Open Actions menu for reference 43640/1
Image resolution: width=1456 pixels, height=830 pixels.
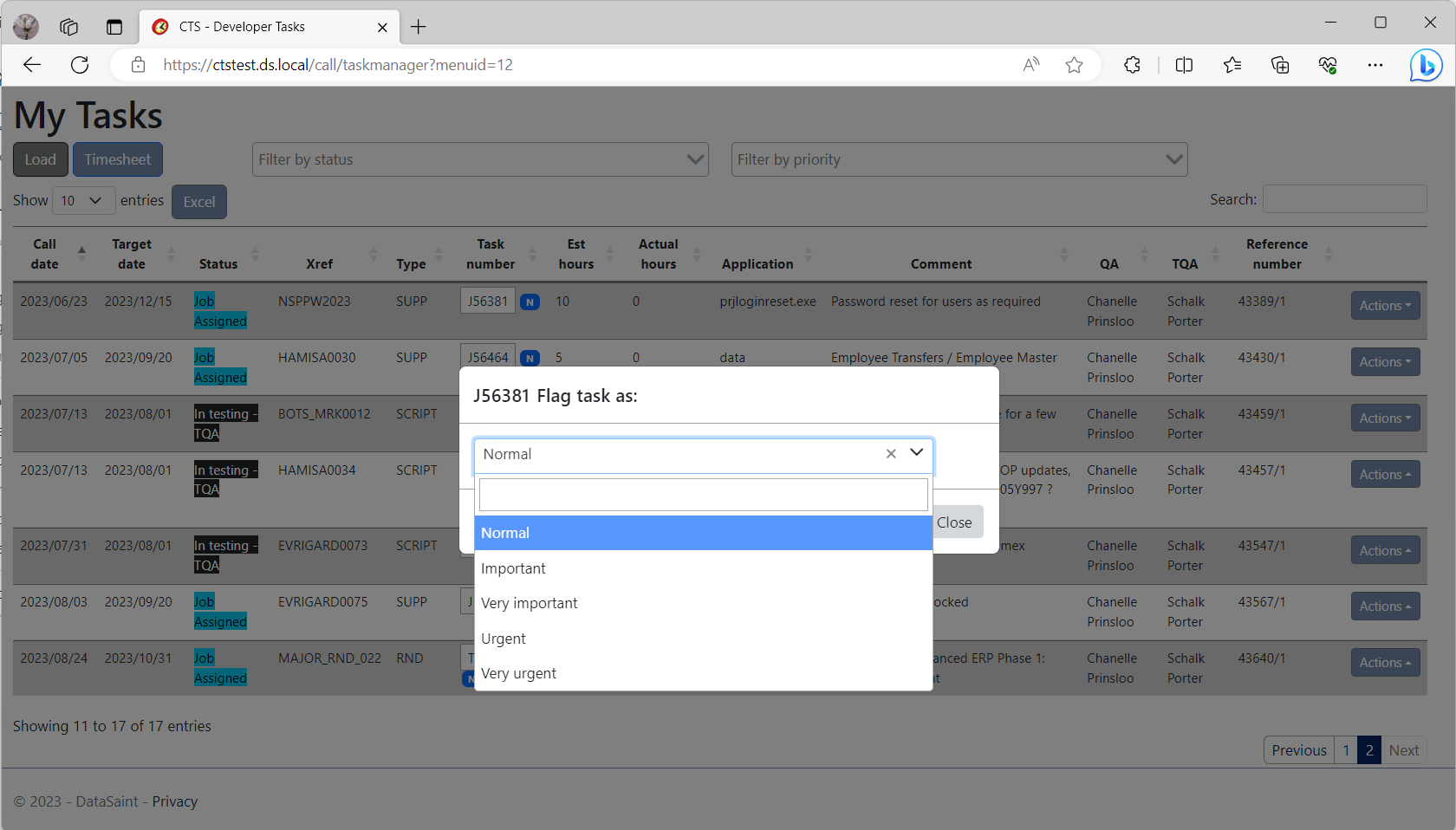click(x=1385, y=662)
